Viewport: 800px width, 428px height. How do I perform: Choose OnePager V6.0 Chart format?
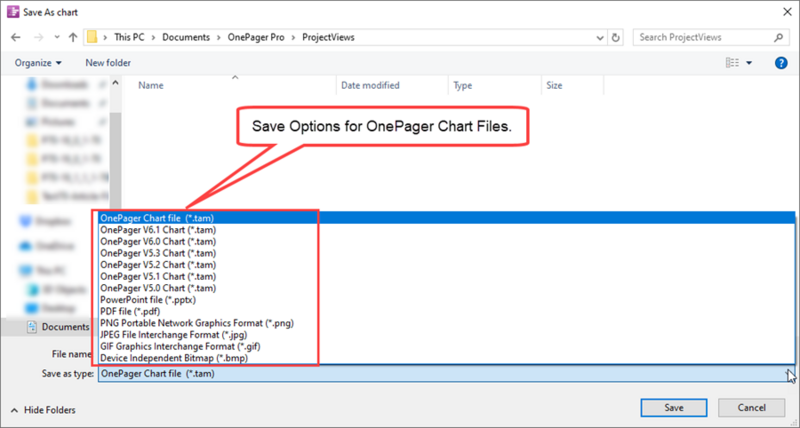coord(446,241)
